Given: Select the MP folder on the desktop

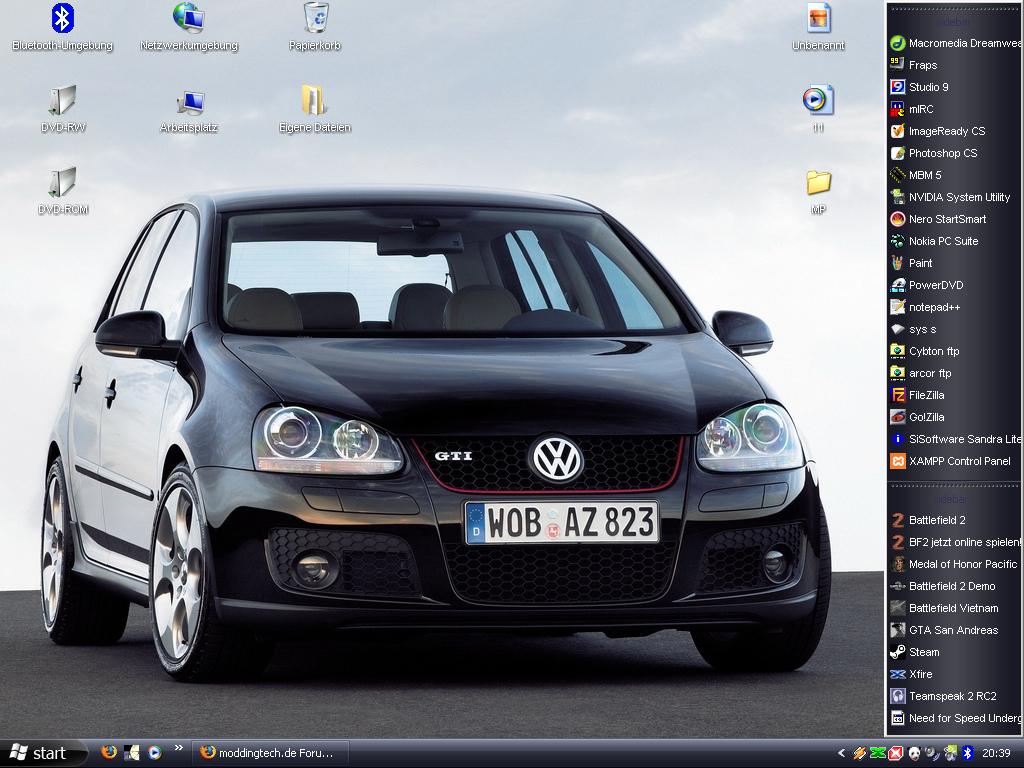Looking at the screenshot, I should pos(818,191).
